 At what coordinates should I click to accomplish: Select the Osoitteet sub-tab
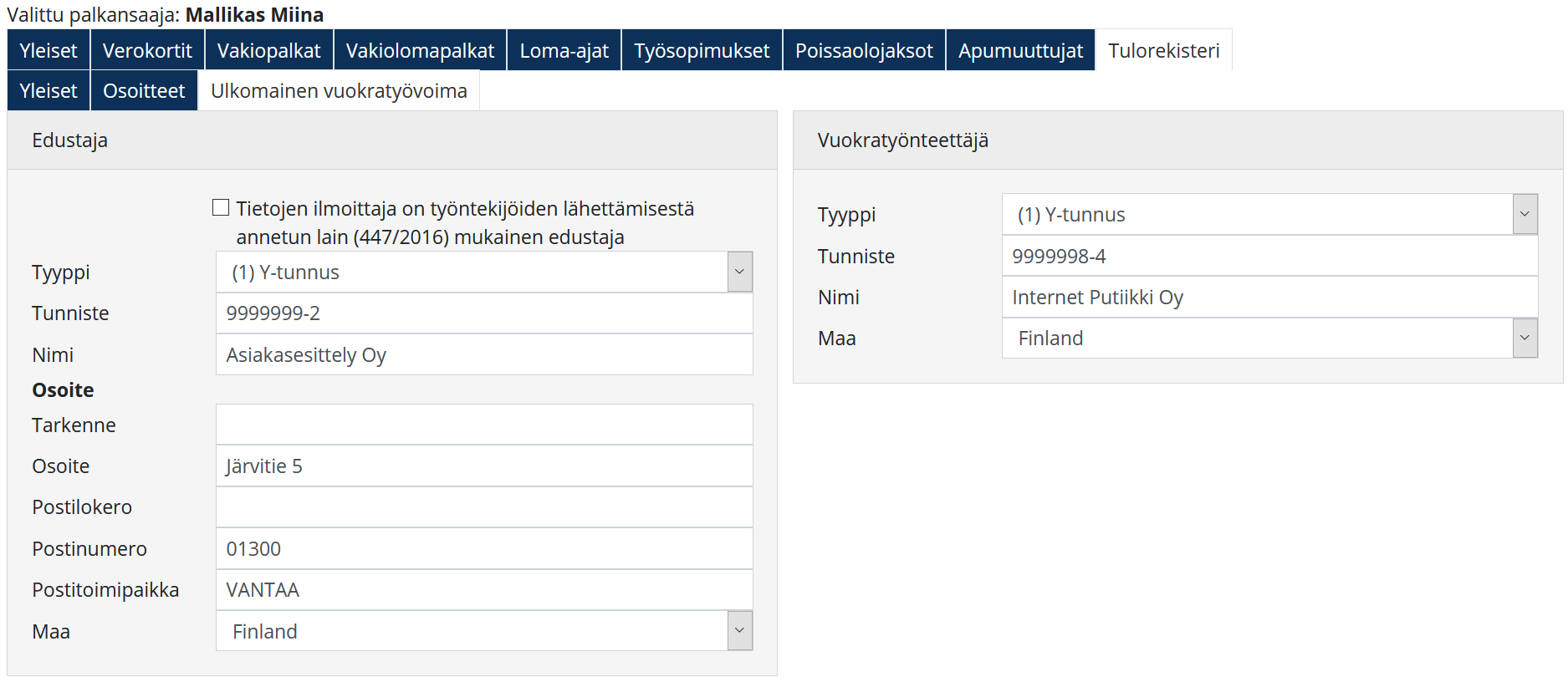tap(144, 91)
